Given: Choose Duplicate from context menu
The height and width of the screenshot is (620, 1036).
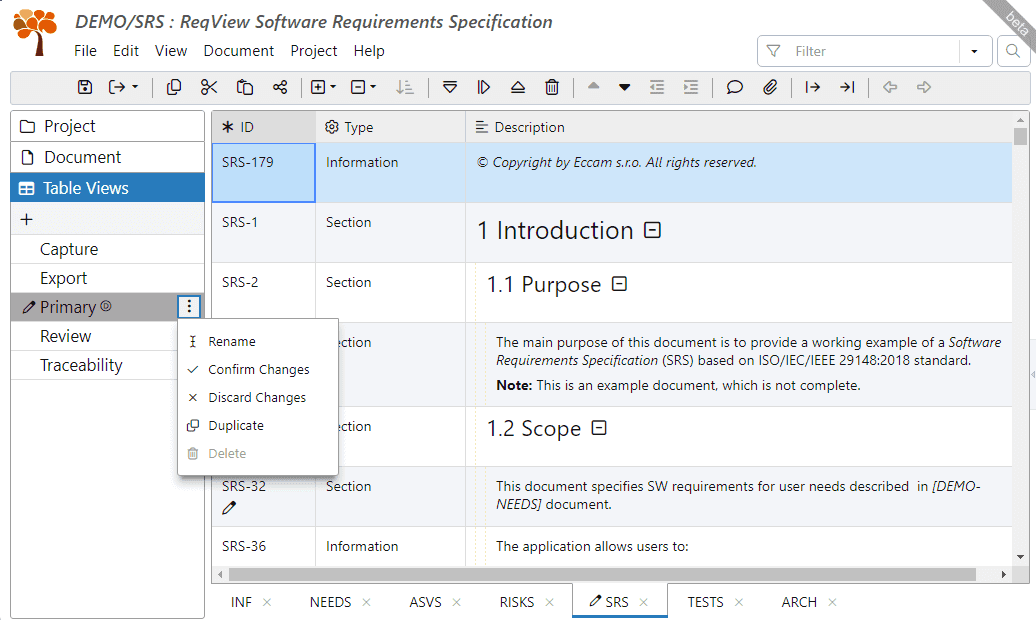Looking at the screenshot, I should 258,425.
